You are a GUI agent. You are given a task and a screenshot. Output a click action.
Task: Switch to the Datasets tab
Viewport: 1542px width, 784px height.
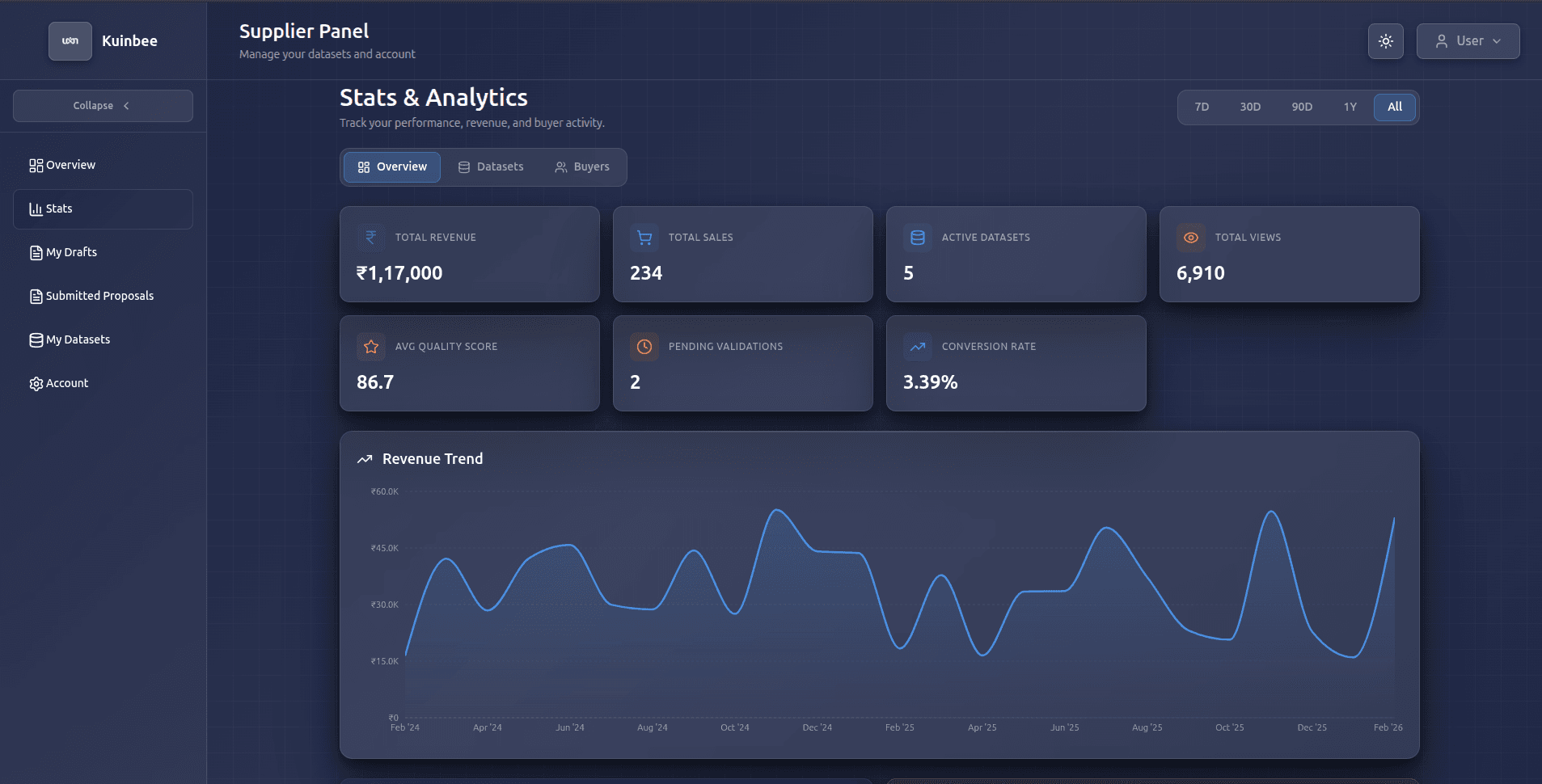pyautogui.click(x=492, y=166)
